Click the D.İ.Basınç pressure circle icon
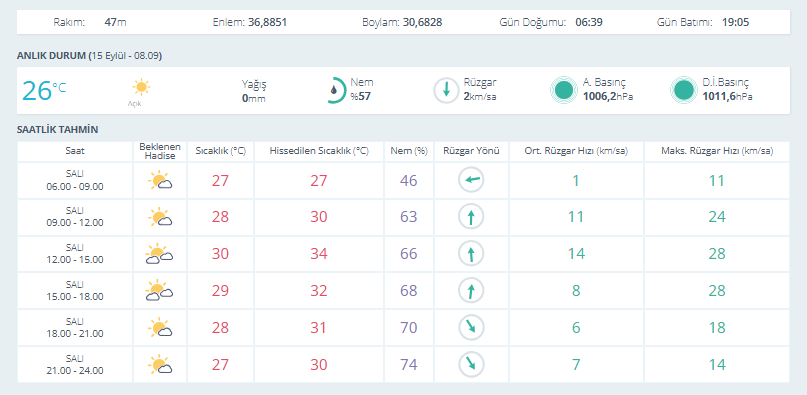The width and height of the screenshot is (807, 395). click(x=684, y=90)
